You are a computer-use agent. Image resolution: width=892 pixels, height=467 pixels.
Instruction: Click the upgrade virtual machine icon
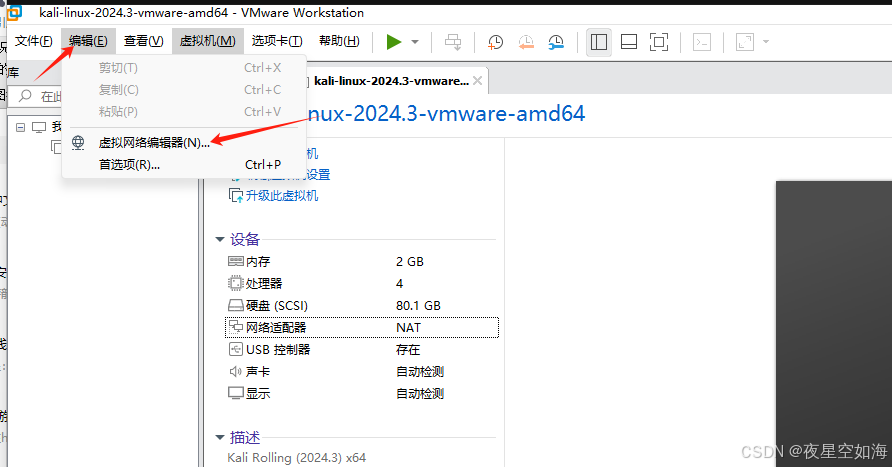(236, 196)
